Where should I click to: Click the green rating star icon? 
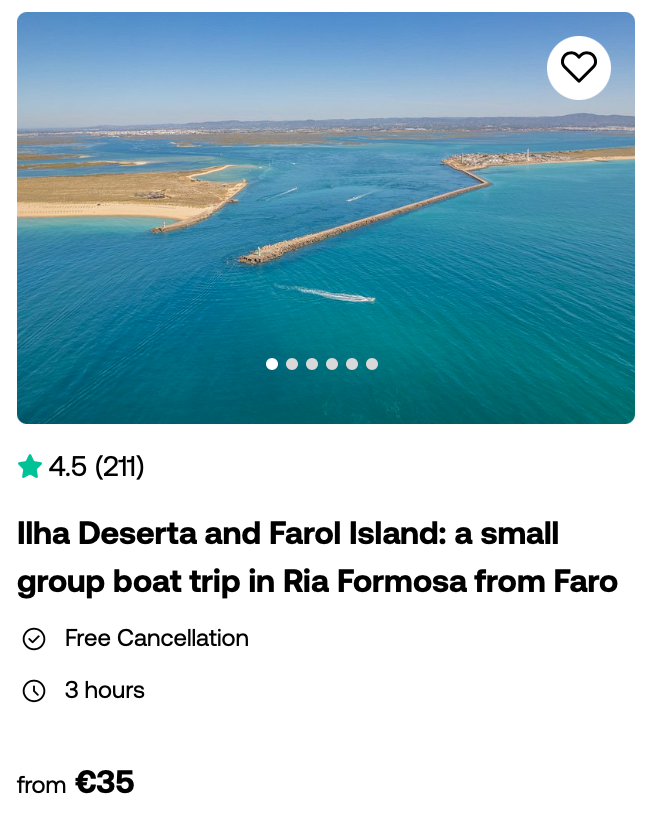click(x=30, y=466)
